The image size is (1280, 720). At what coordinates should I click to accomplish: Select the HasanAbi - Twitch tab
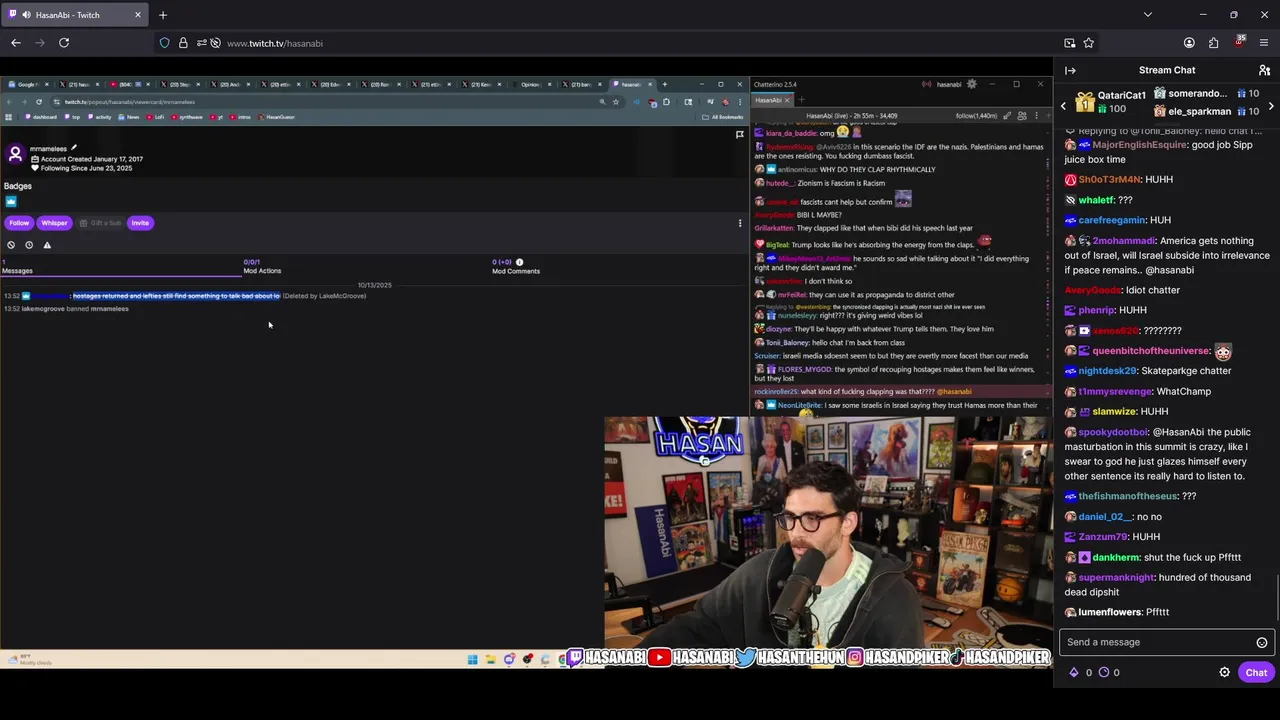[76, 15]
